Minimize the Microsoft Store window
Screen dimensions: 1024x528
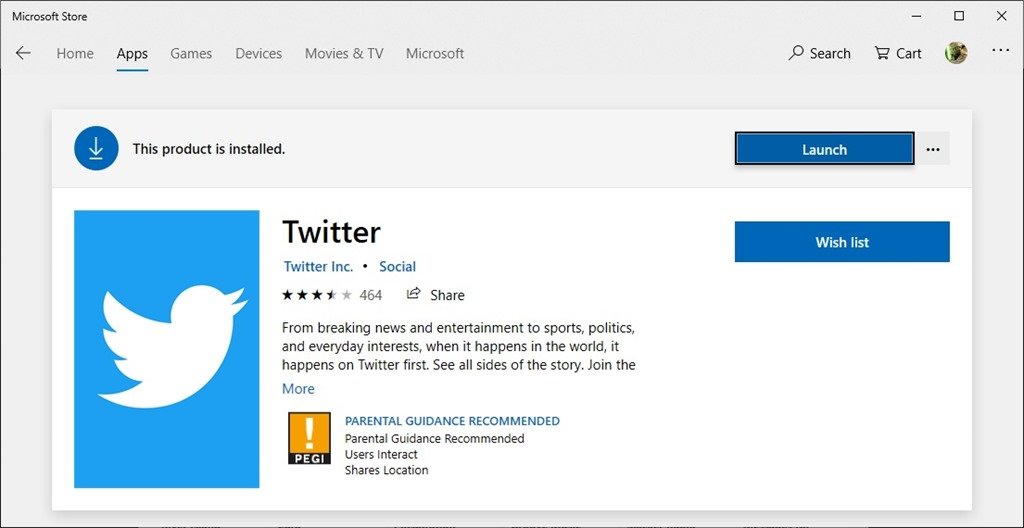click(x=916, y=16)
